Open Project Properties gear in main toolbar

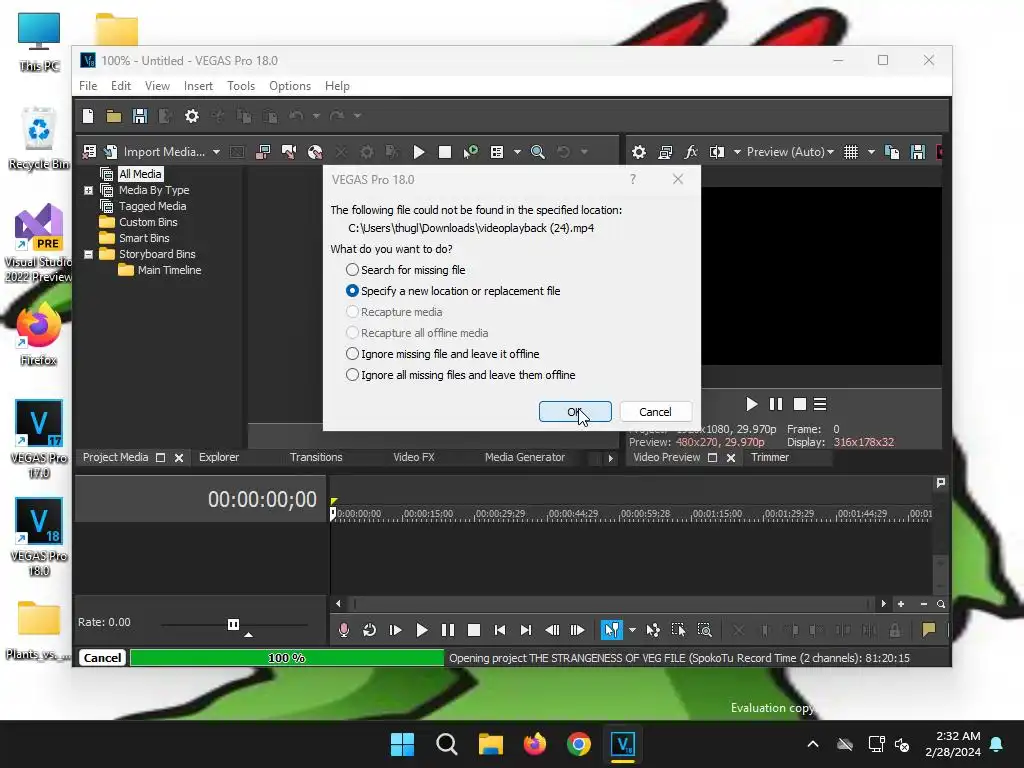tap(191, 116)
